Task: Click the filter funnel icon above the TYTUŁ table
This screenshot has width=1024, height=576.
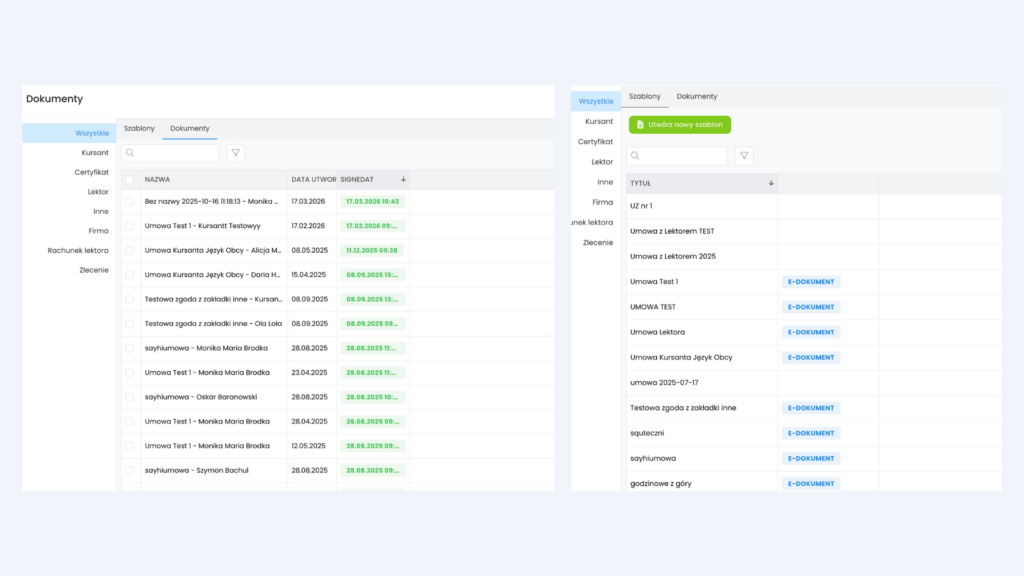Action: (744, 156)
